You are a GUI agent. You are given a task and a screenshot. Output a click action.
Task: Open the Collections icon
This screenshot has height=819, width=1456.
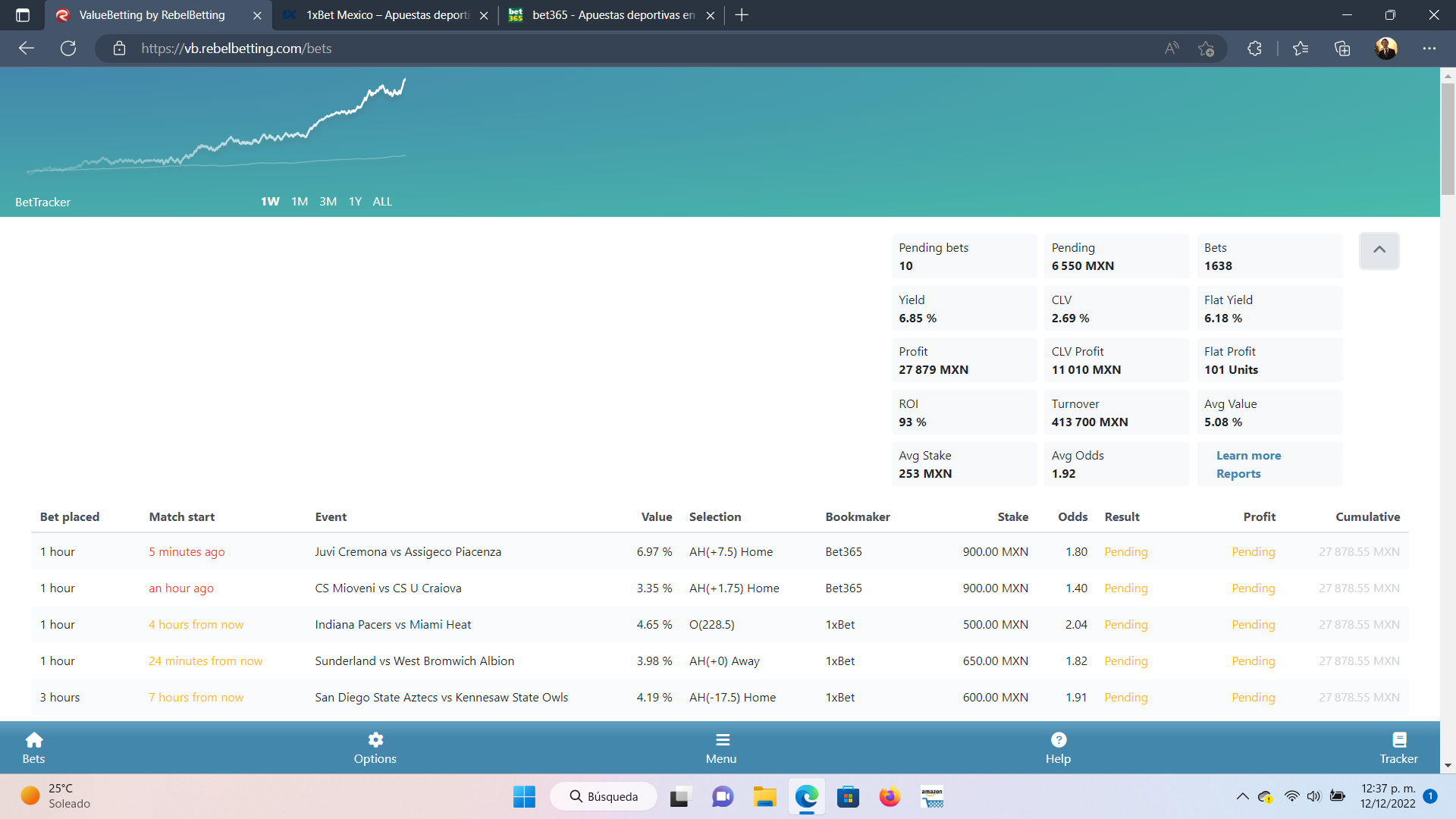click(1342, 49)
